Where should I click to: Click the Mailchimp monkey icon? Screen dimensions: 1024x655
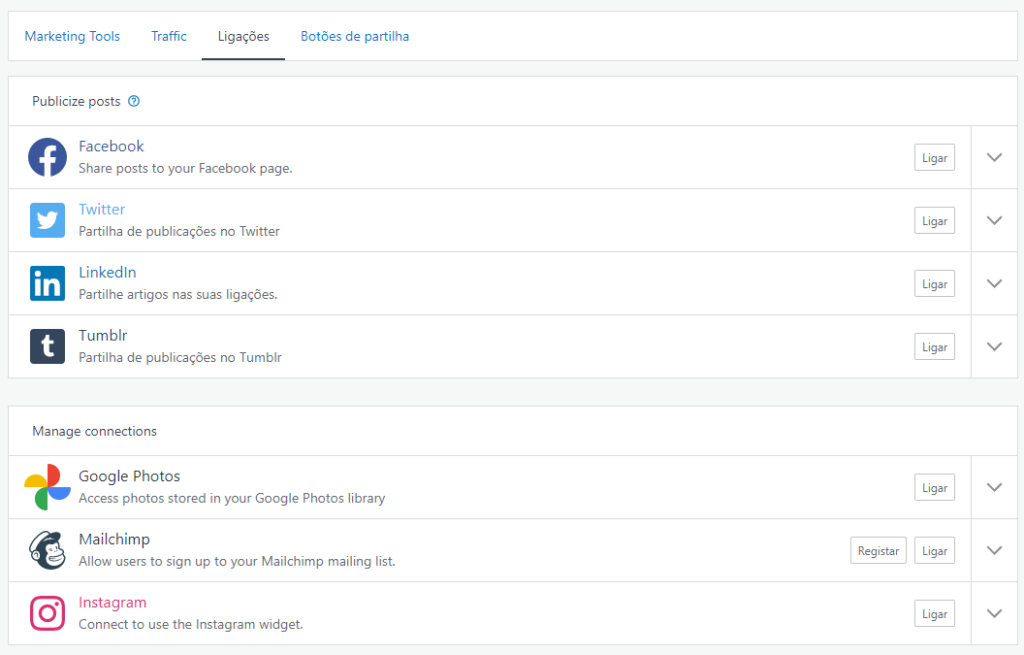[47, 550]
